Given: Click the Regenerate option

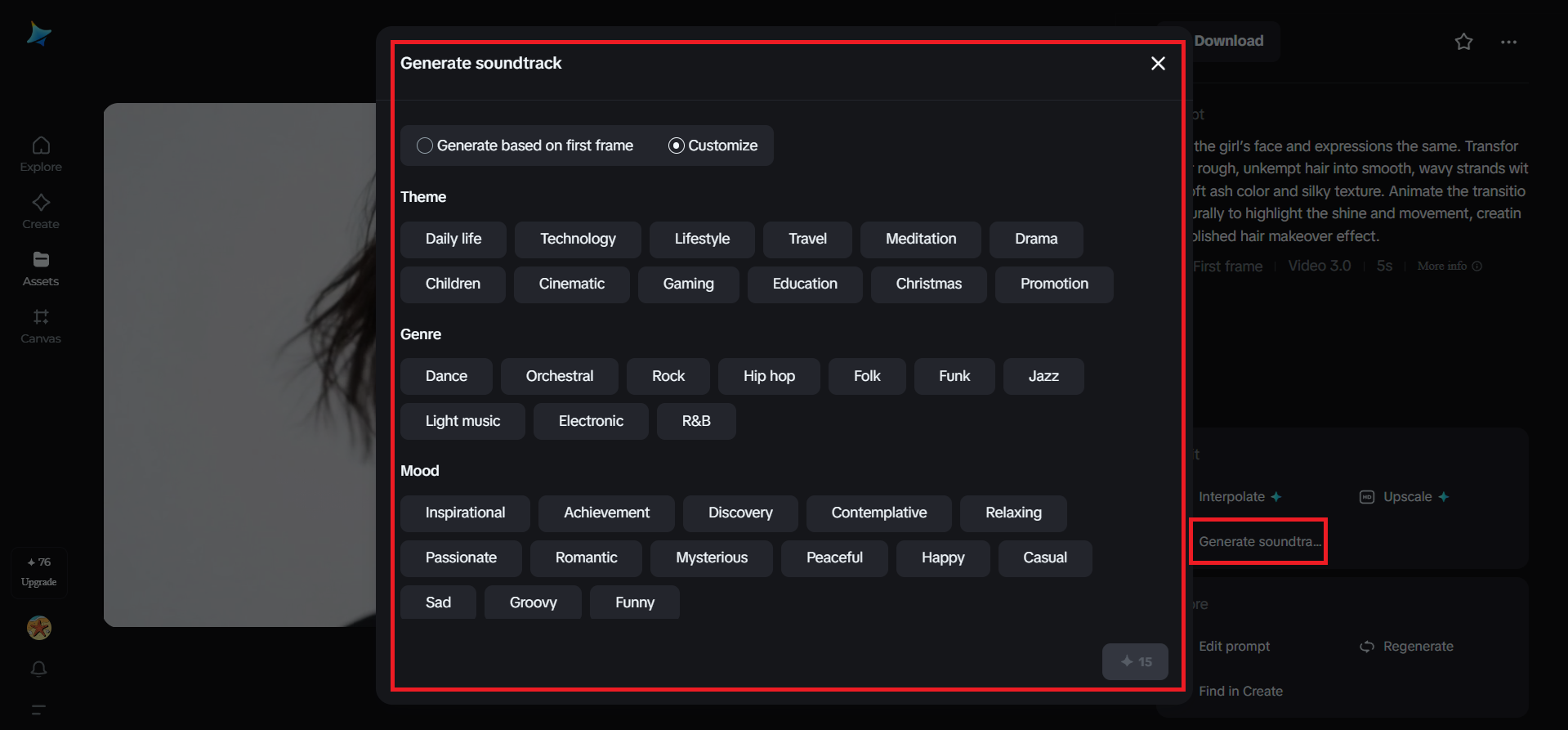Looking at the screenshot, I should click(x=1407, y=646).
